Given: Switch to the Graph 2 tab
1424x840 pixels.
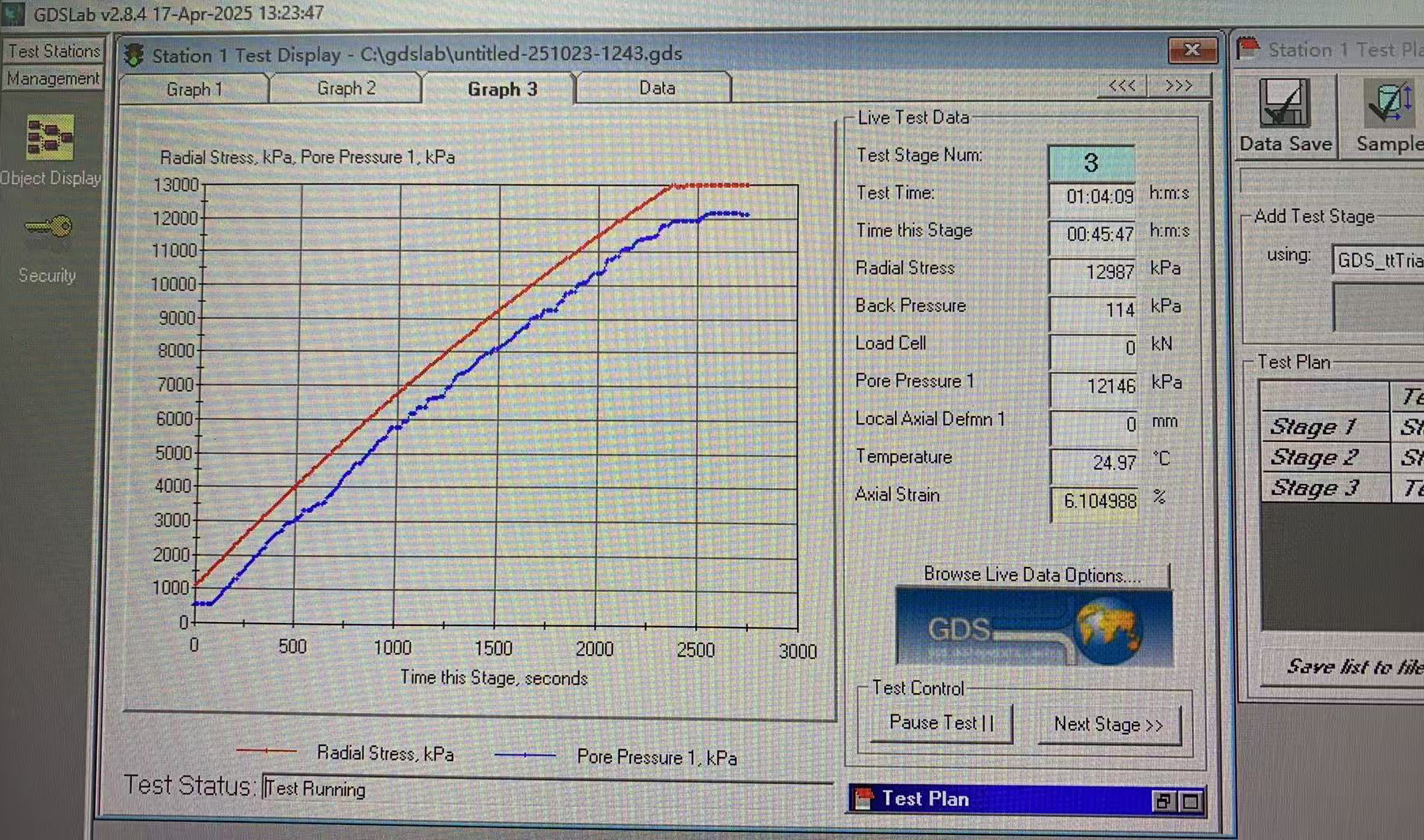Looking at the screenshot, I should 346,88.
